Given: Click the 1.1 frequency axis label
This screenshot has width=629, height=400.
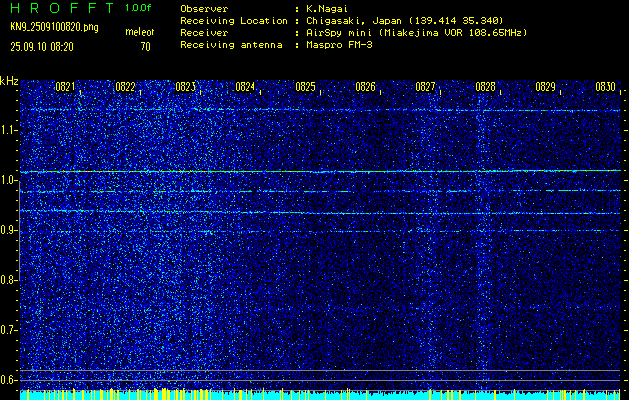Looking at the screenshot, I should (8, 130).
